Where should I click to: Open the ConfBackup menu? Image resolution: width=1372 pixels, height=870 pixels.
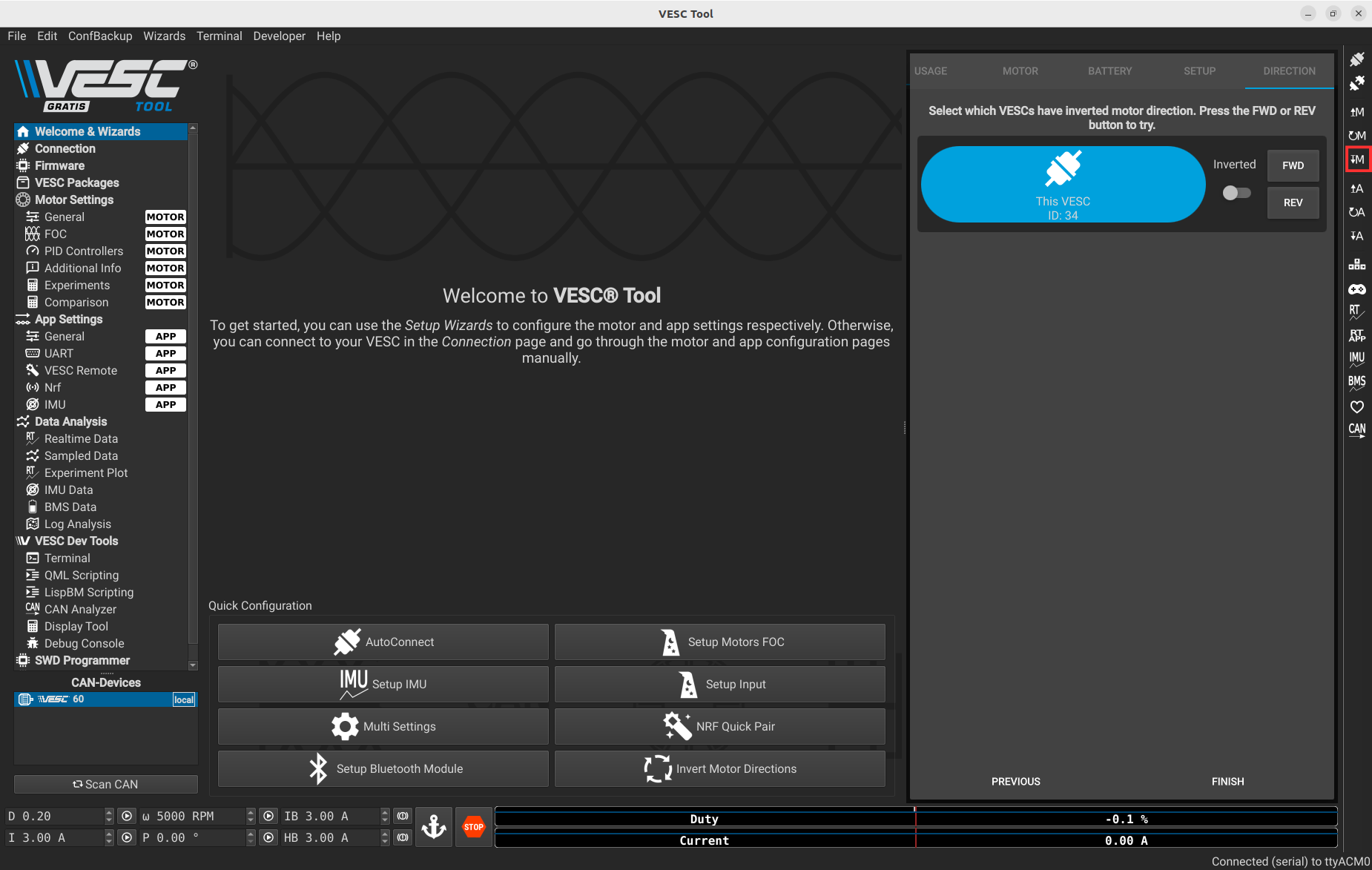(x=100, y=36)
